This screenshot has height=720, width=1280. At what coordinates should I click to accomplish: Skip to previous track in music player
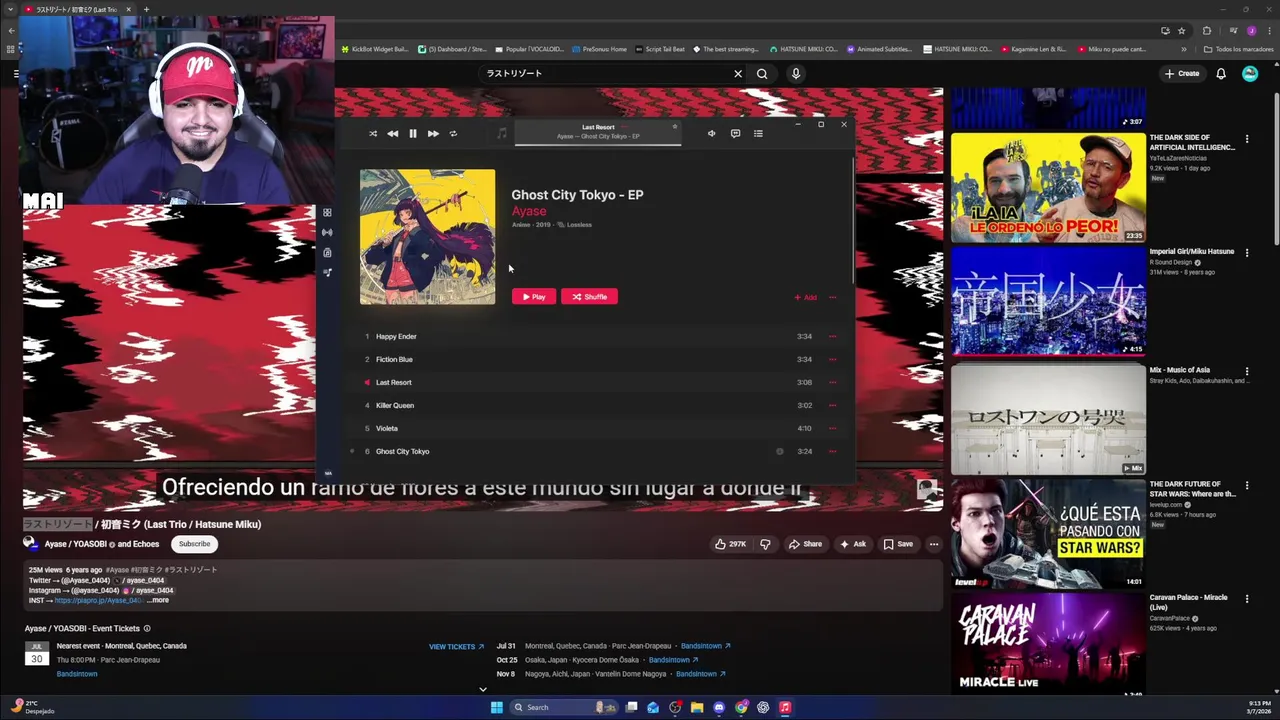(x=392, y=134)
